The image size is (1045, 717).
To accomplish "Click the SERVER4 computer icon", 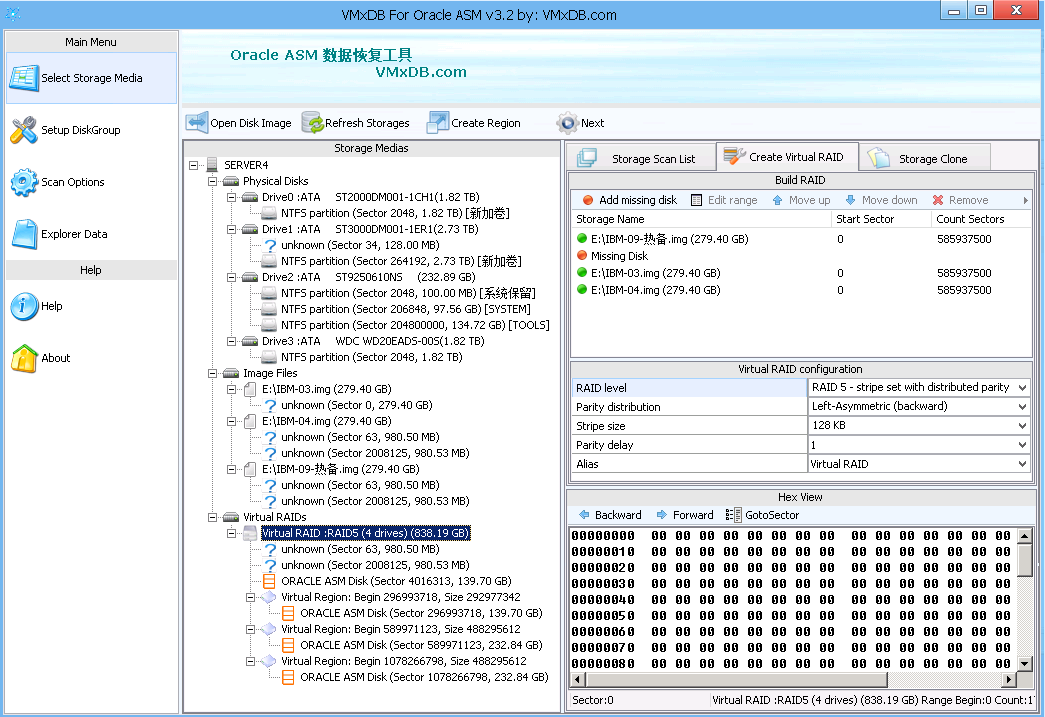I will [x=213, y=165].
